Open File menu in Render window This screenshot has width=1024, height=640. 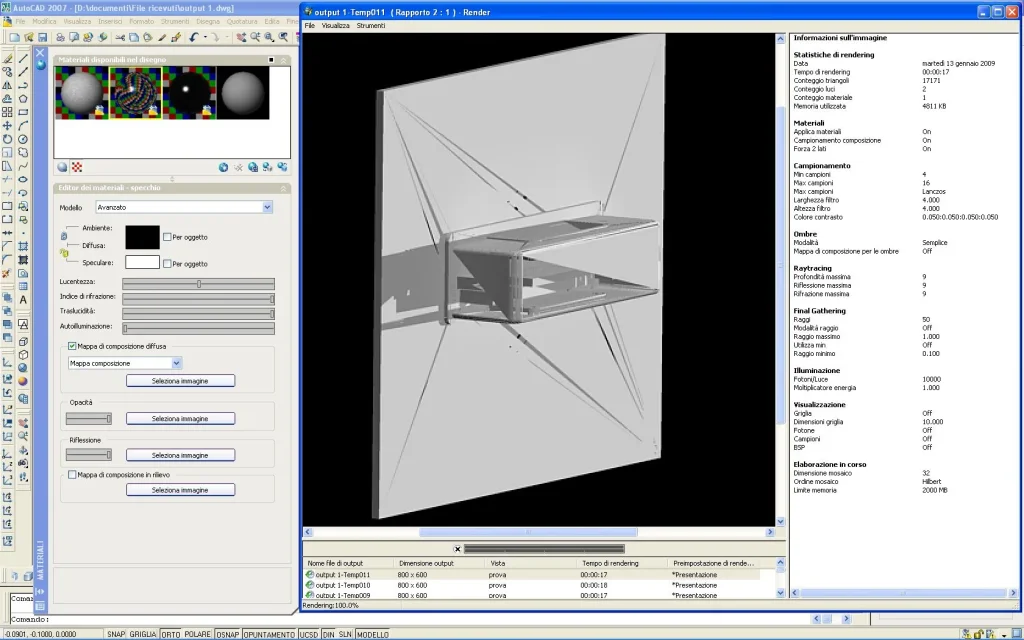310,25
